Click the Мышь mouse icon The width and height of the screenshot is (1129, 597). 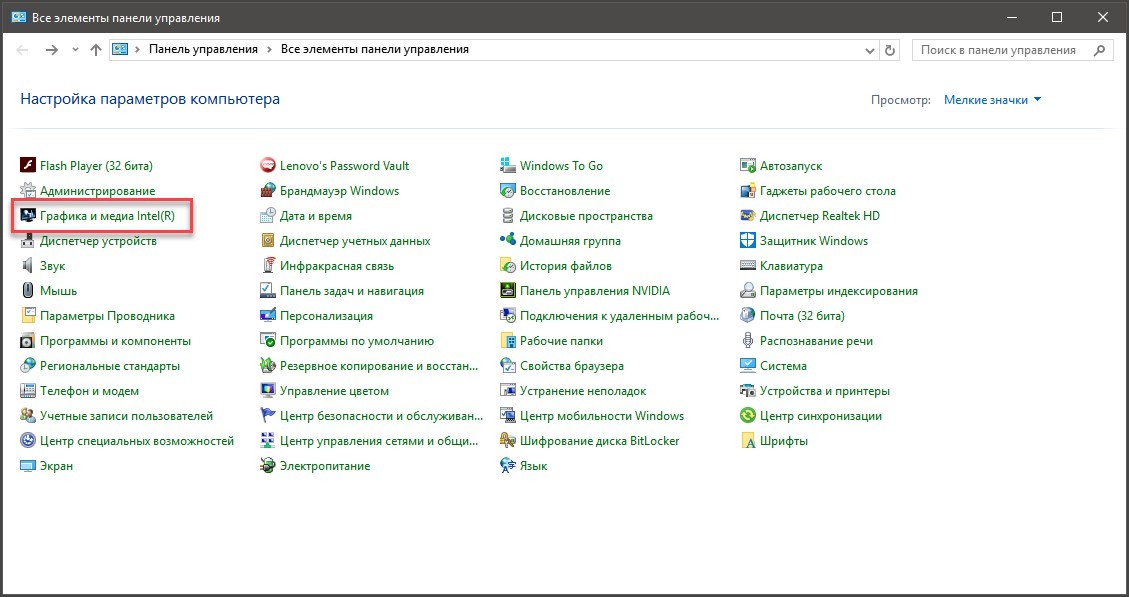(28, 291)
